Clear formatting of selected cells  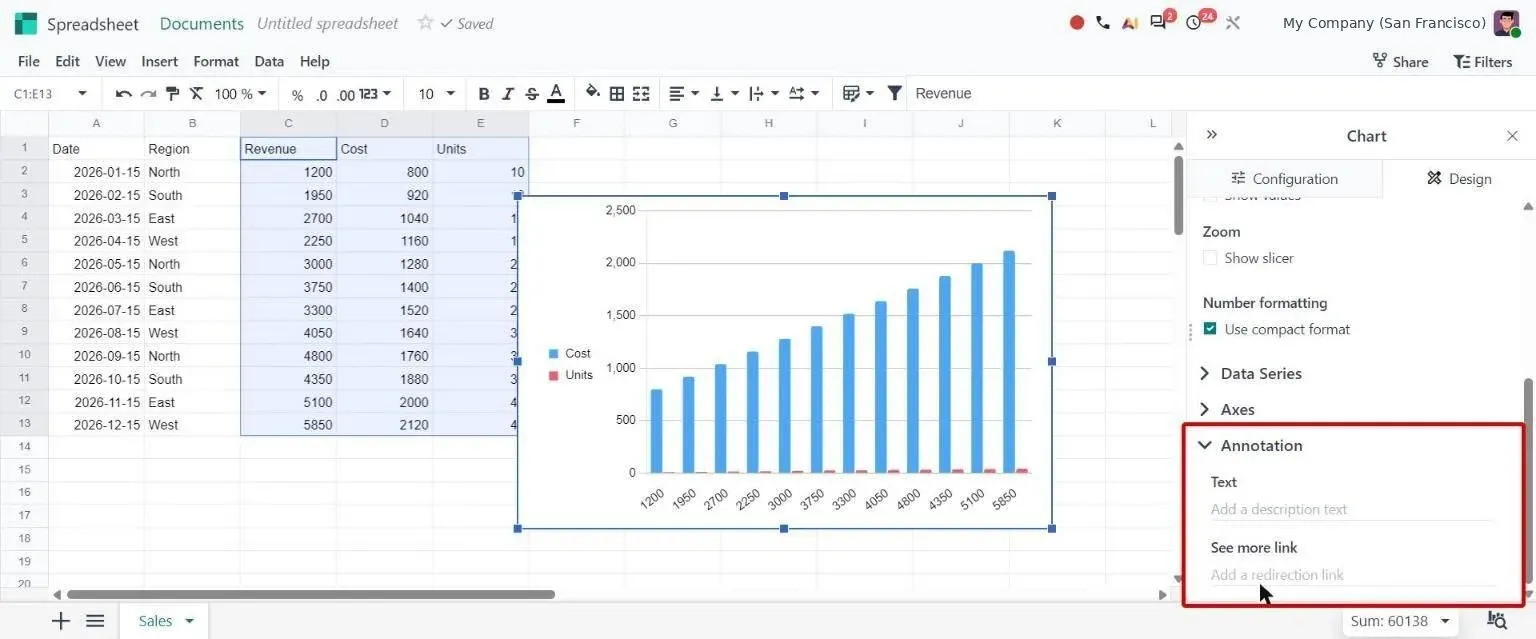tap(196, 94)
